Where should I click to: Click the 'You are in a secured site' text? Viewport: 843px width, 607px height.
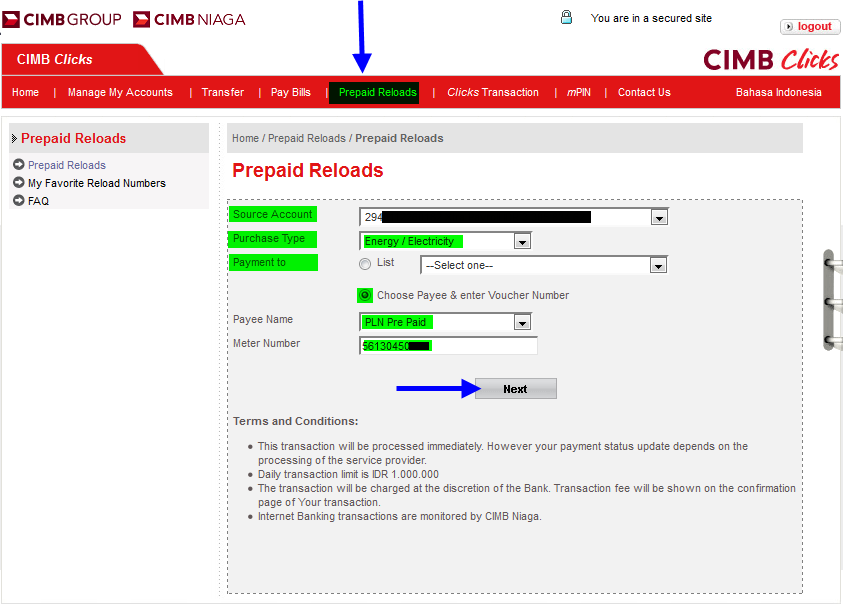coord(651,18)
